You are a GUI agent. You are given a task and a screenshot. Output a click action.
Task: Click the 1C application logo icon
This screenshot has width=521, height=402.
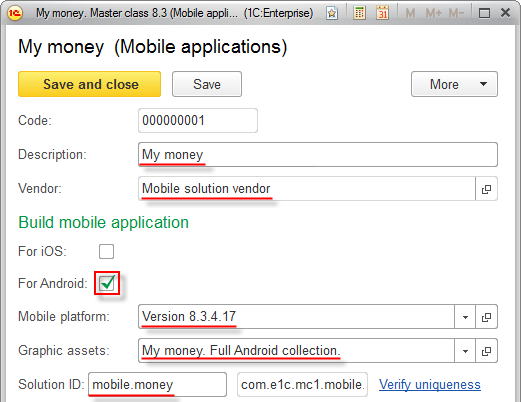[x=15, y=13]
